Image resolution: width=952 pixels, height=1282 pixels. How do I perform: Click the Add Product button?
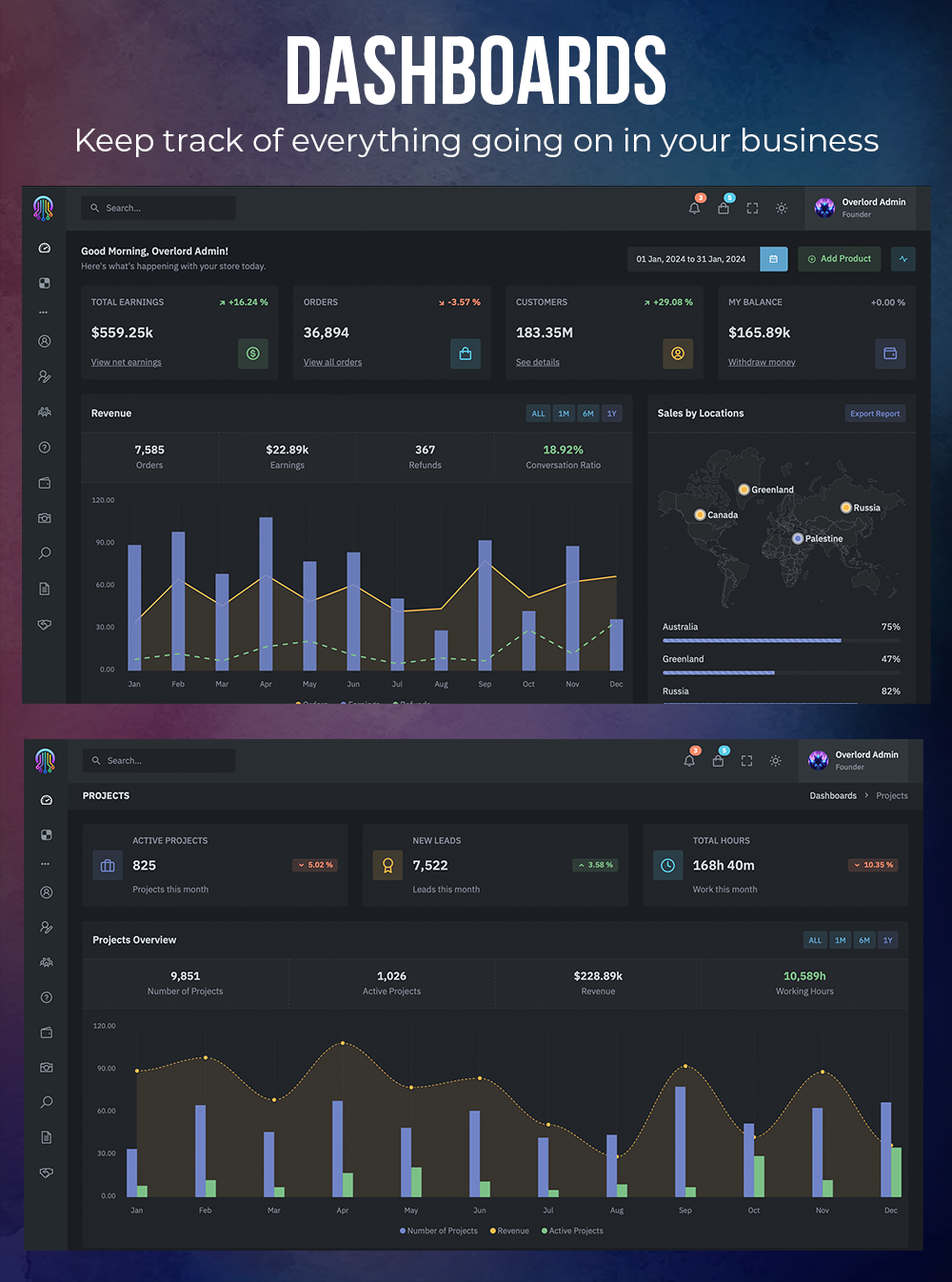(839, 259)
